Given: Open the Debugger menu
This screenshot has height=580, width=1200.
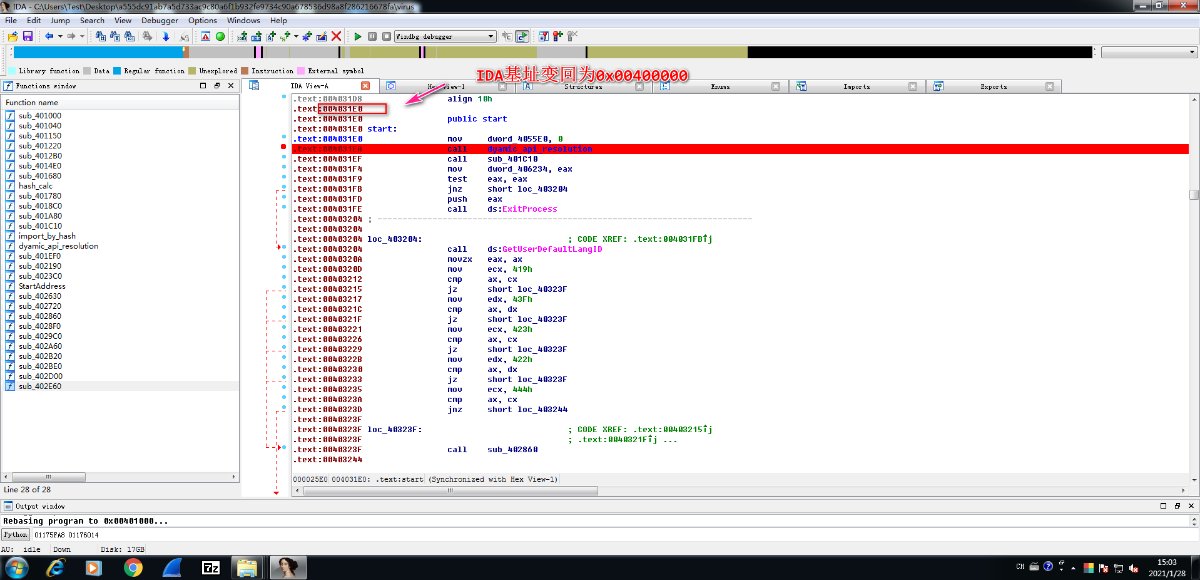Looking at the screenshot, I should click(x=160, y=20).
